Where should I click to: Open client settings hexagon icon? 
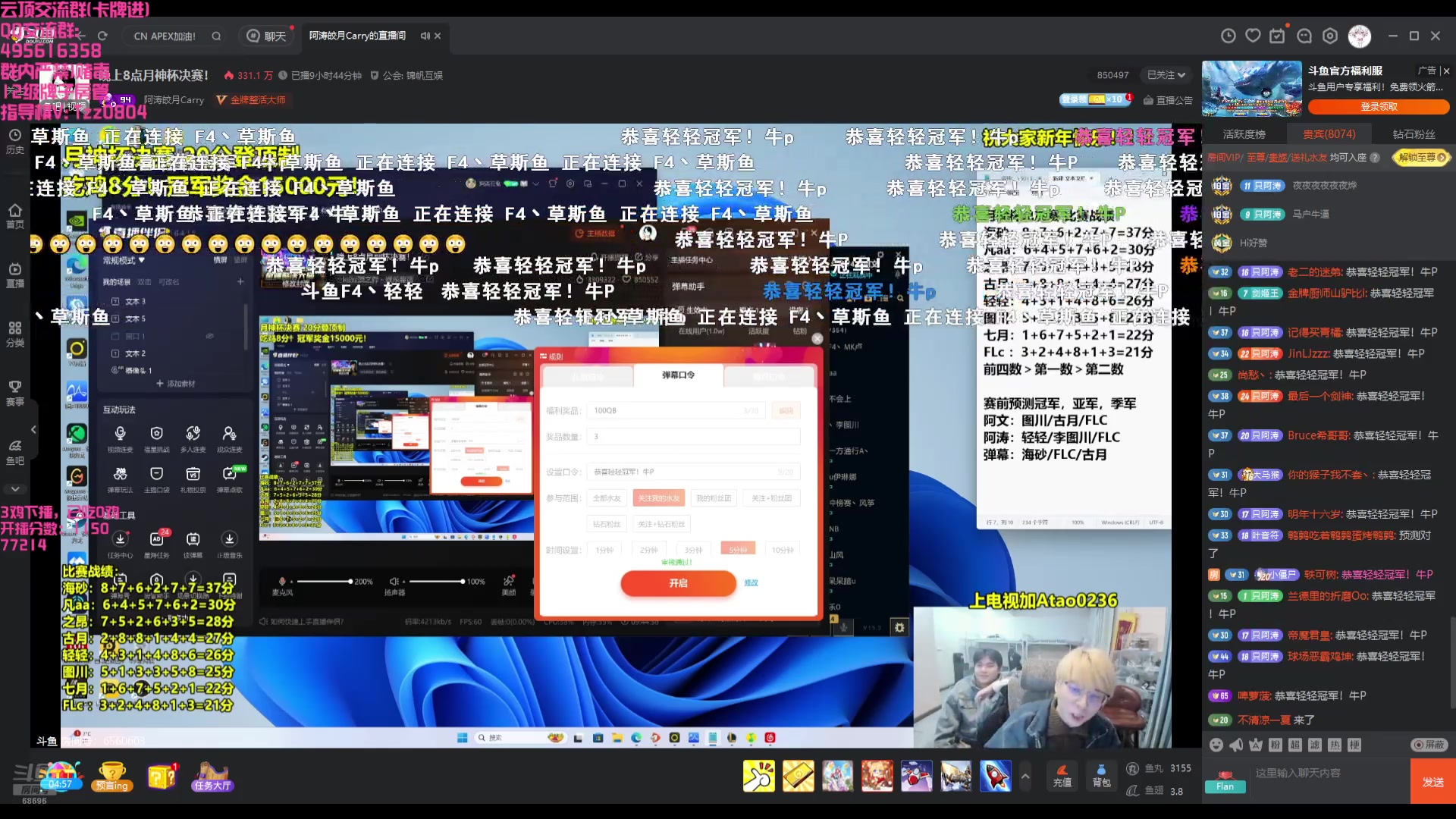coord(1330,36)
